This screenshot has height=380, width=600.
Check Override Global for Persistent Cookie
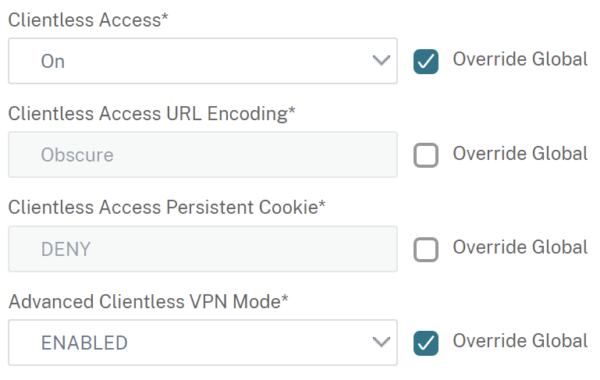426,249
